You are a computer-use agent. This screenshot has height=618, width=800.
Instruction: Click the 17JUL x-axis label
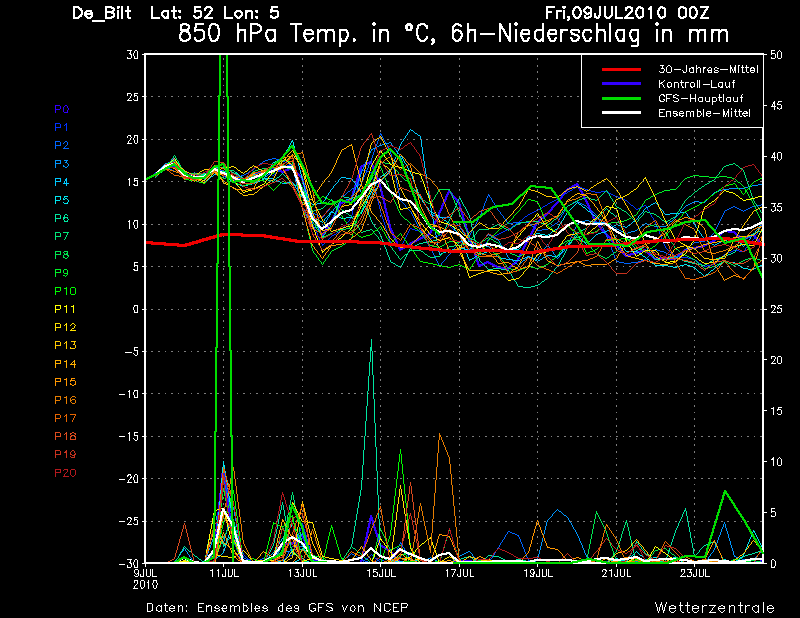459,574
